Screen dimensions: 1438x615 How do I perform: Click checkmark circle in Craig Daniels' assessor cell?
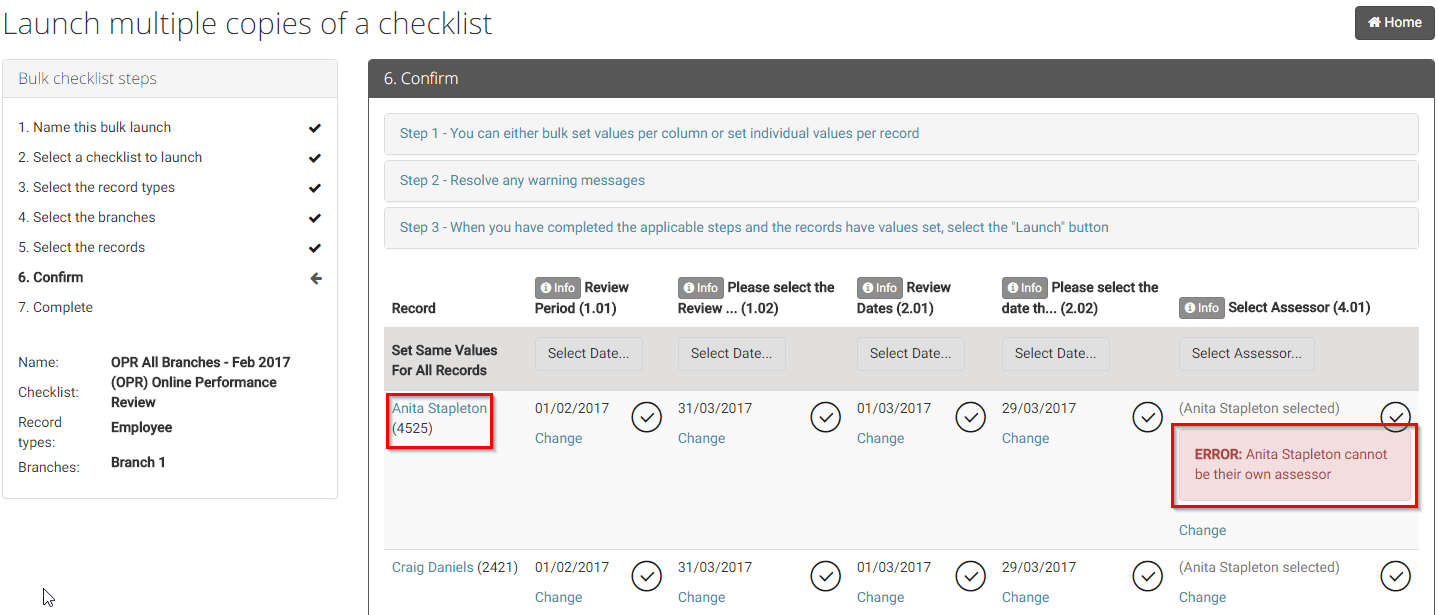click(1395, 576)
